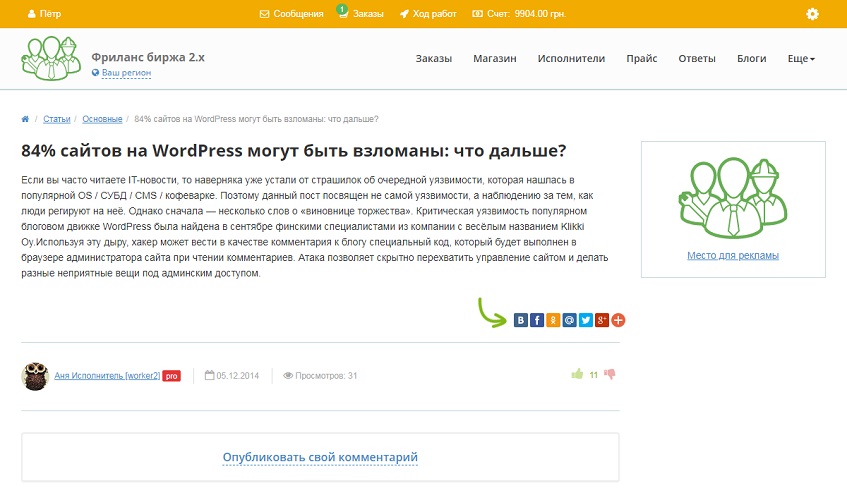Click the article headline about WordPress
The height and width of the screenshot is (500, 847).
(x=293, y=151)
